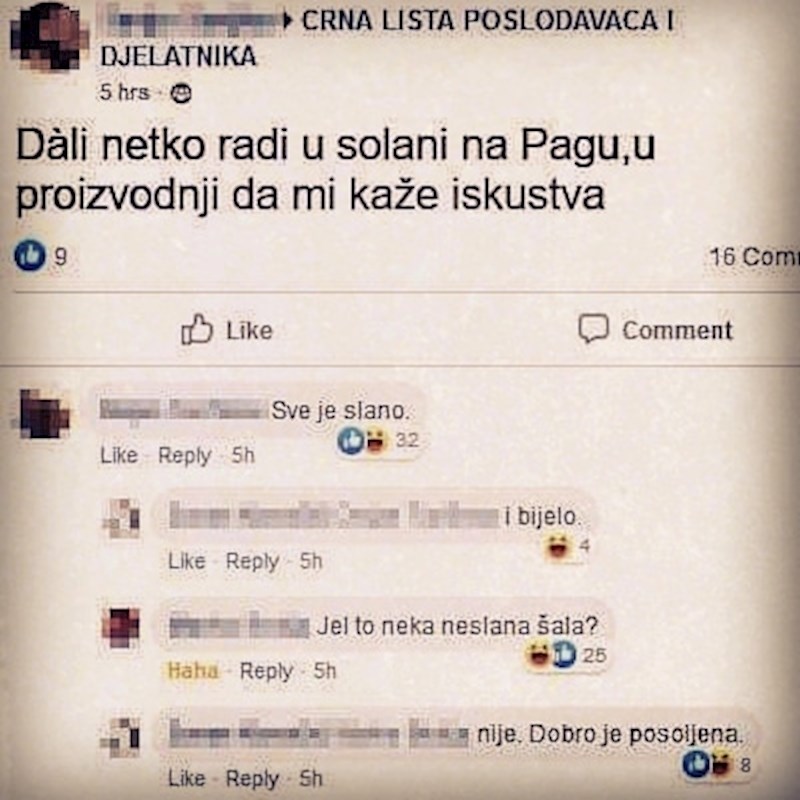This screenshot has height=800, width=800.
Task: Open avatar of 'Sve je slano' commenter
Action: coord(44,414)
